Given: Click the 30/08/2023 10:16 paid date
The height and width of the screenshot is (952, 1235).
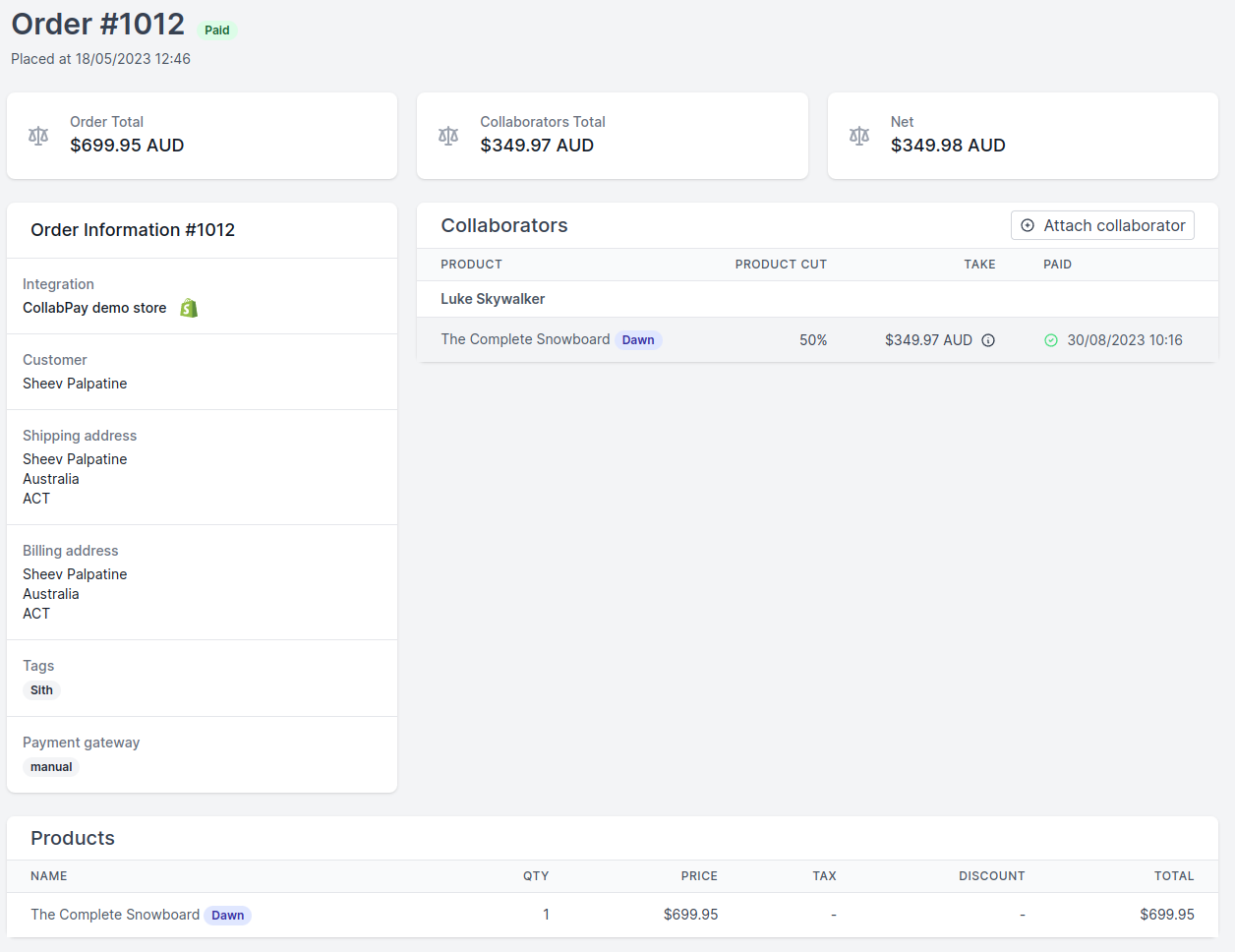Looking at the screenshot, I should [1125, 340].
